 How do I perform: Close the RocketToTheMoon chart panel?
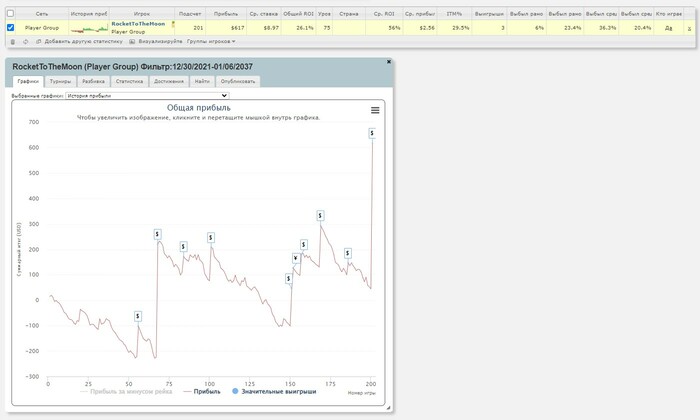click(388, 62)
